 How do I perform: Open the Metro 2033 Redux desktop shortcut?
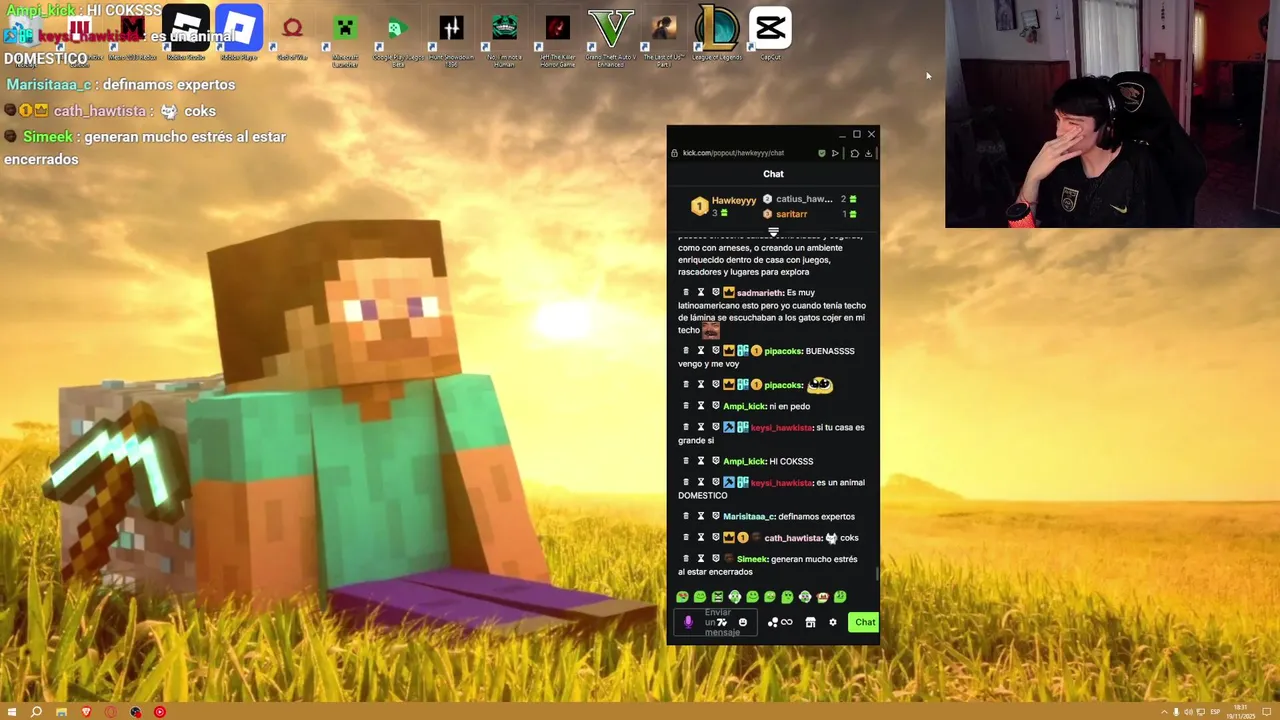pyautogui.click(x=132, y=33)
